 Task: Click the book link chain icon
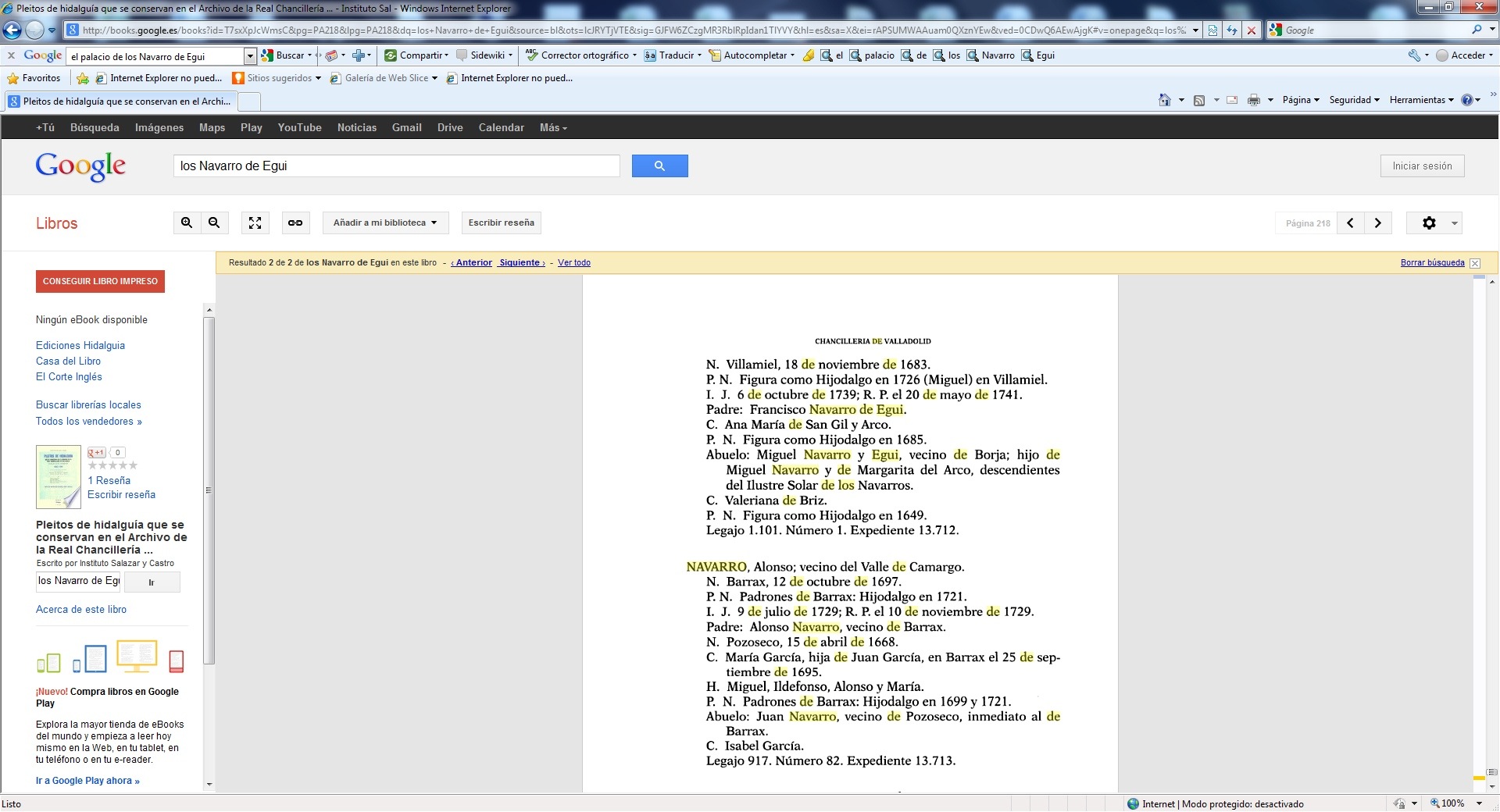coord(295,223)
